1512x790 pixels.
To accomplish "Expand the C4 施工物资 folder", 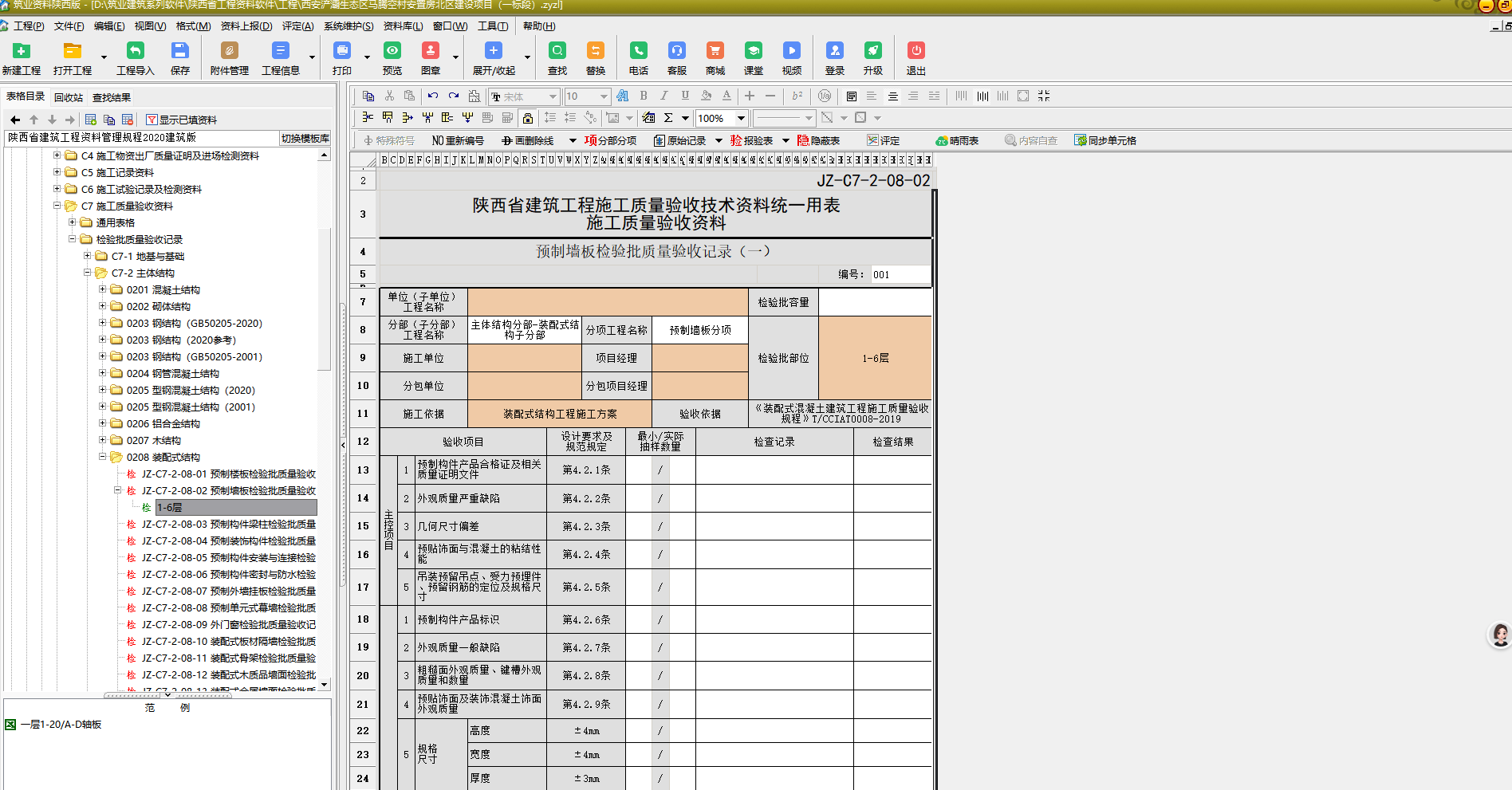I will pyautogui.click(x=57, y=155).
